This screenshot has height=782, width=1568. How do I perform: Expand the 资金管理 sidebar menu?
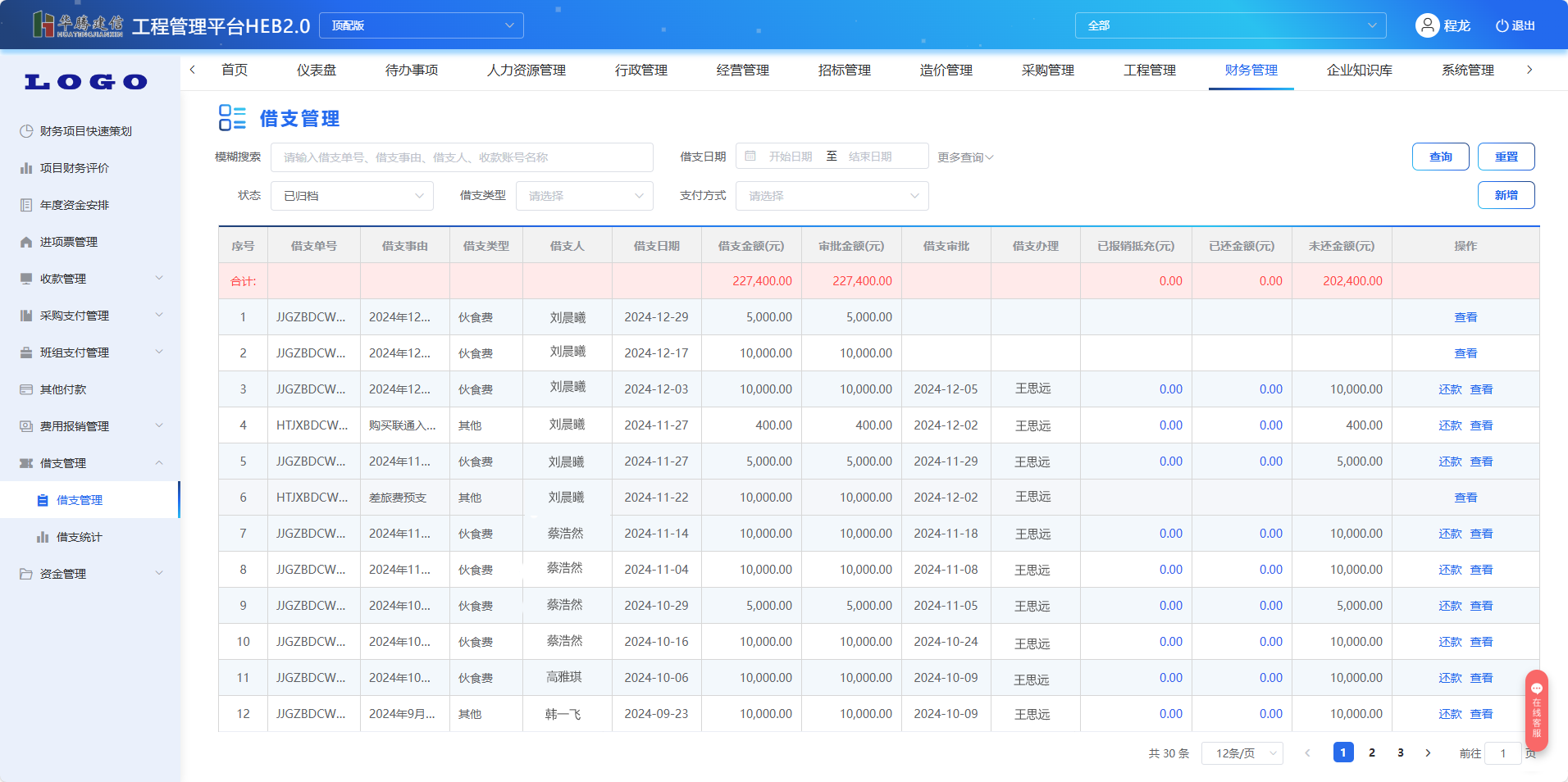pos(159,573)
